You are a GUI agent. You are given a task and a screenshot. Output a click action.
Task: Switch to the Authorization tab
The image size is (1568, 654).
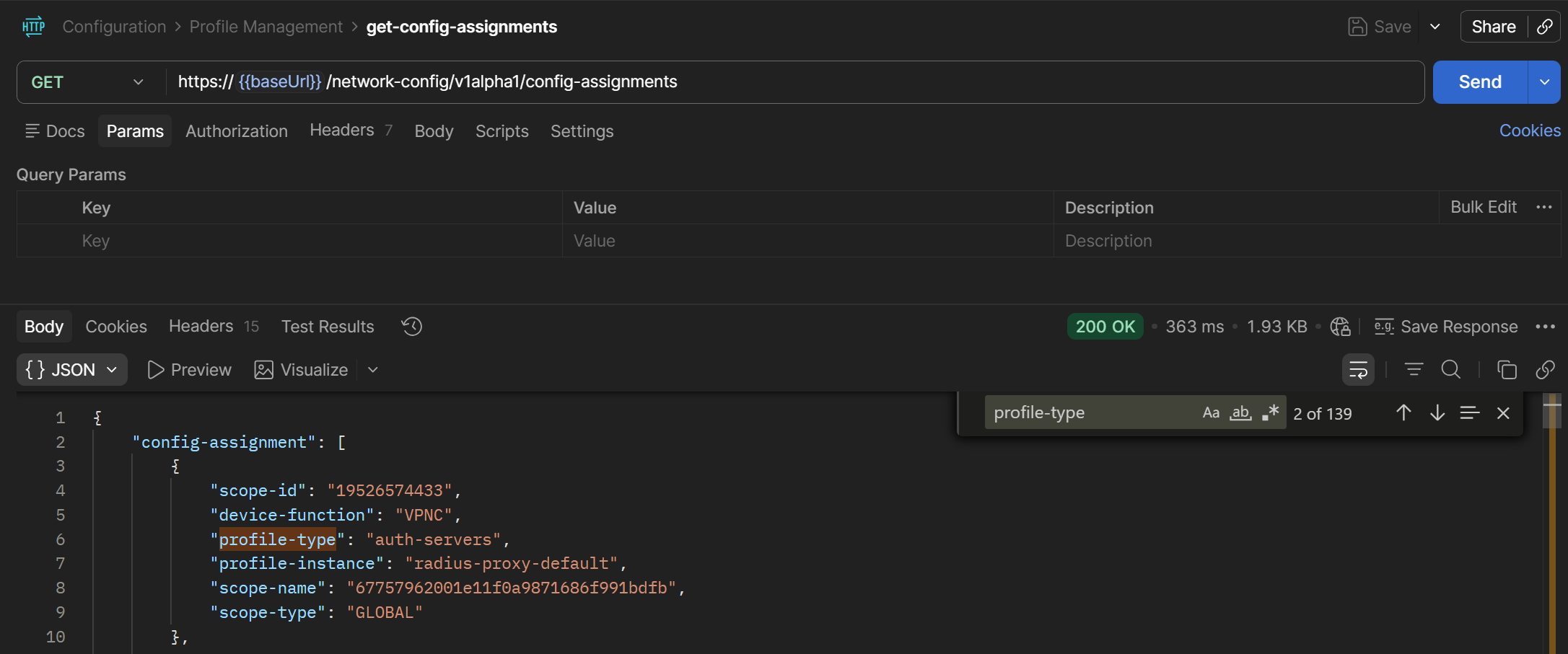click(x=236, y=131)
